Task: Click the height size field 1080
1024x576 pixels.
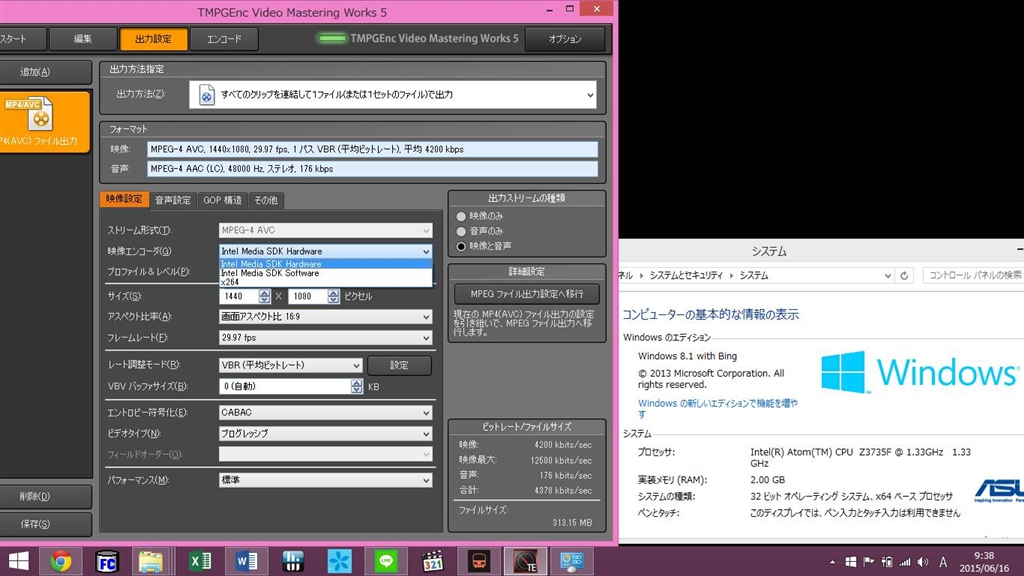Action: pyautogui.click(x=308, y=296)
